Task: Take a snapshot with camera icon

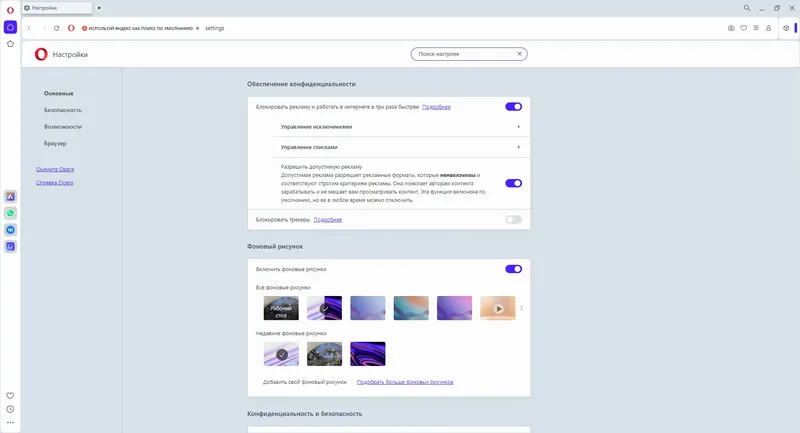Action: (731, 28)
